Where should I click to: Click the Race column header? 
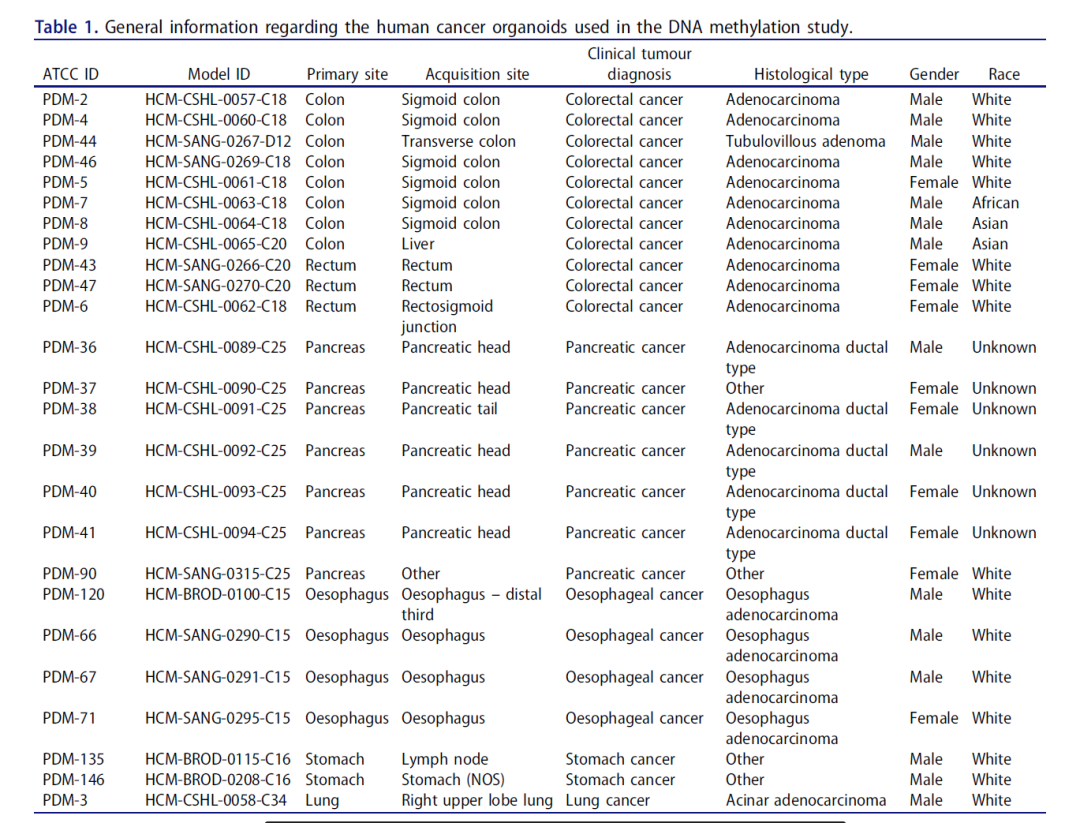pos(1004,74)
